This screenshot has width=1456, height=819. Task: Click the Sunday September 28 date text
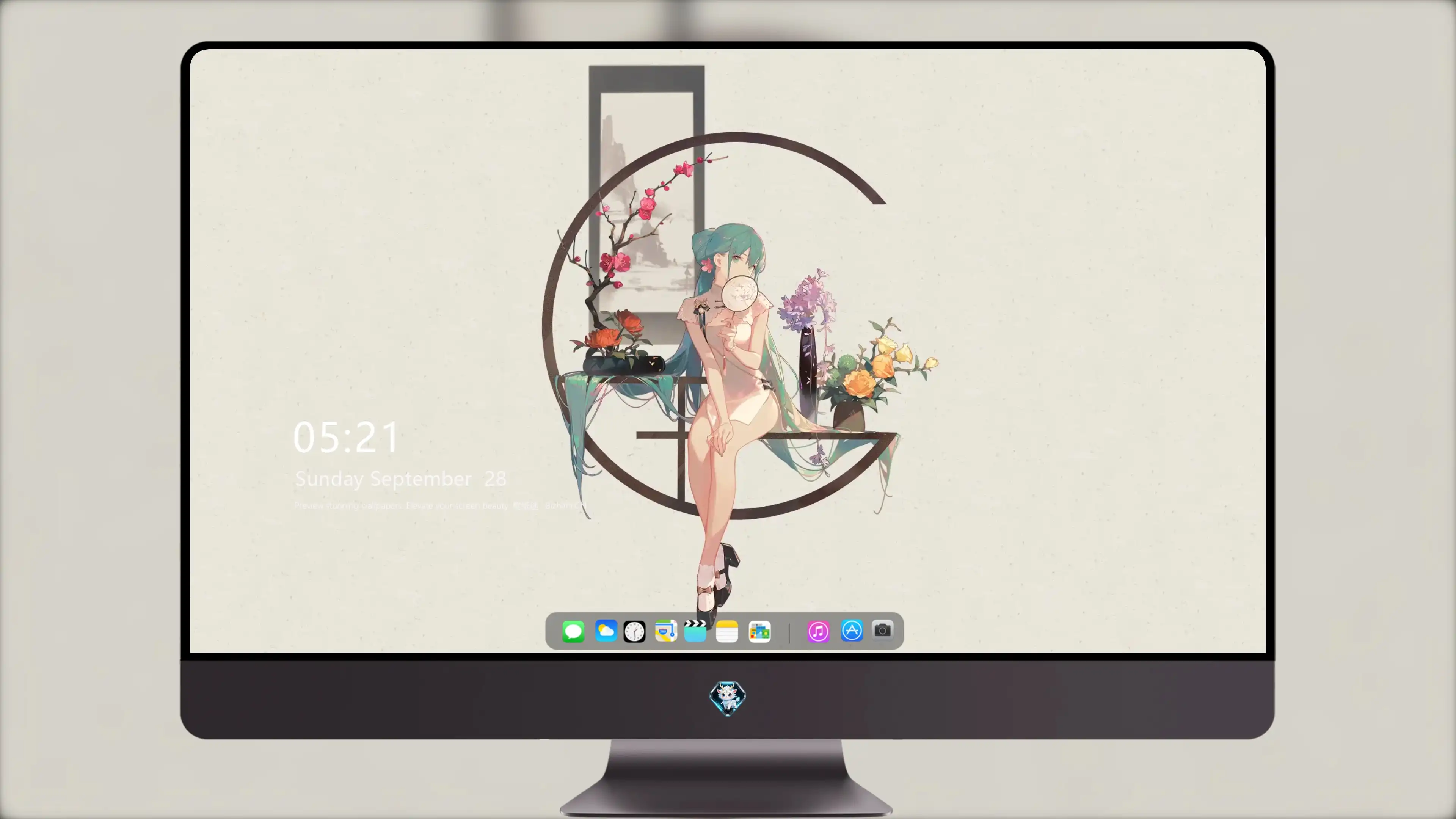401,479
